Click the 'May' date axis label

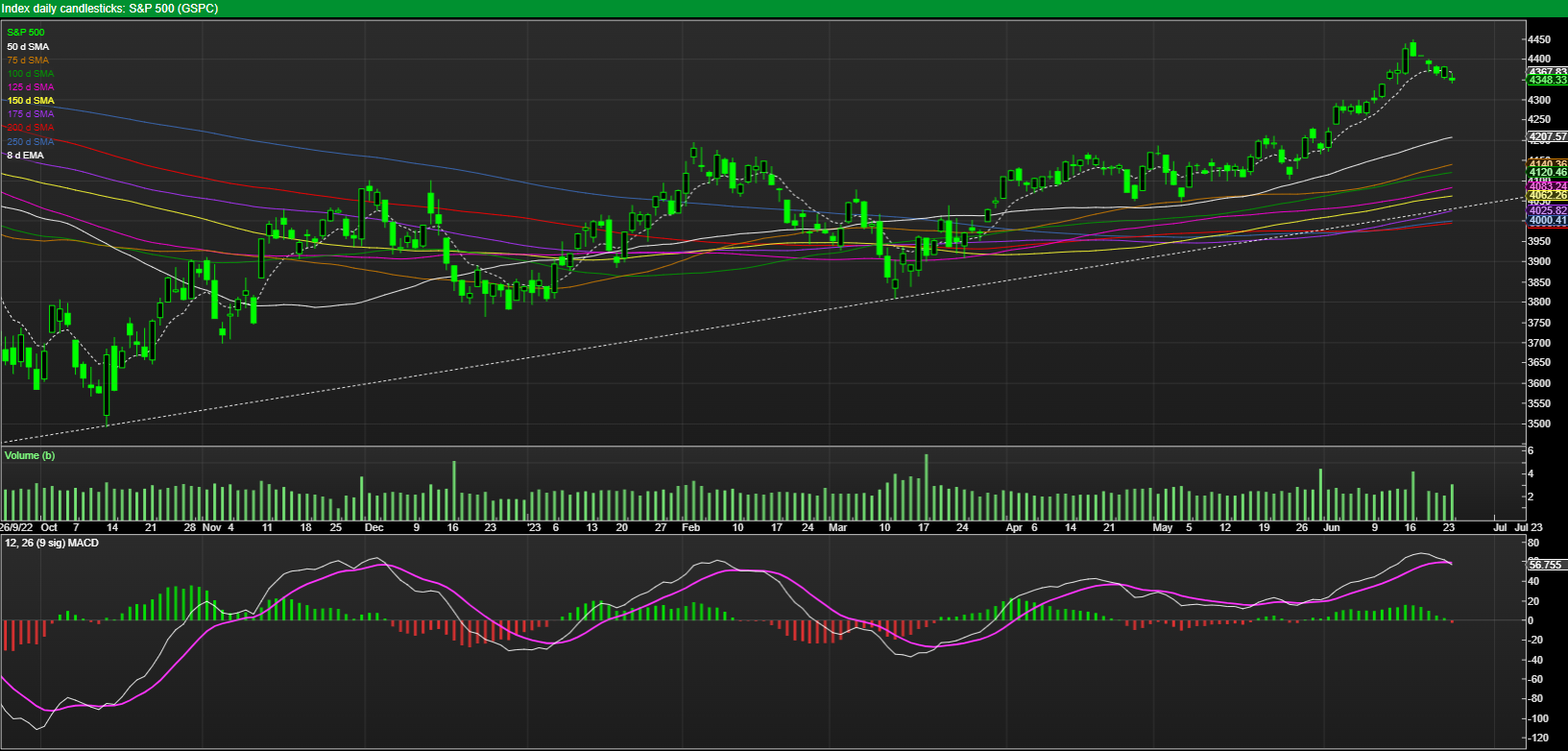point(1163,527)
